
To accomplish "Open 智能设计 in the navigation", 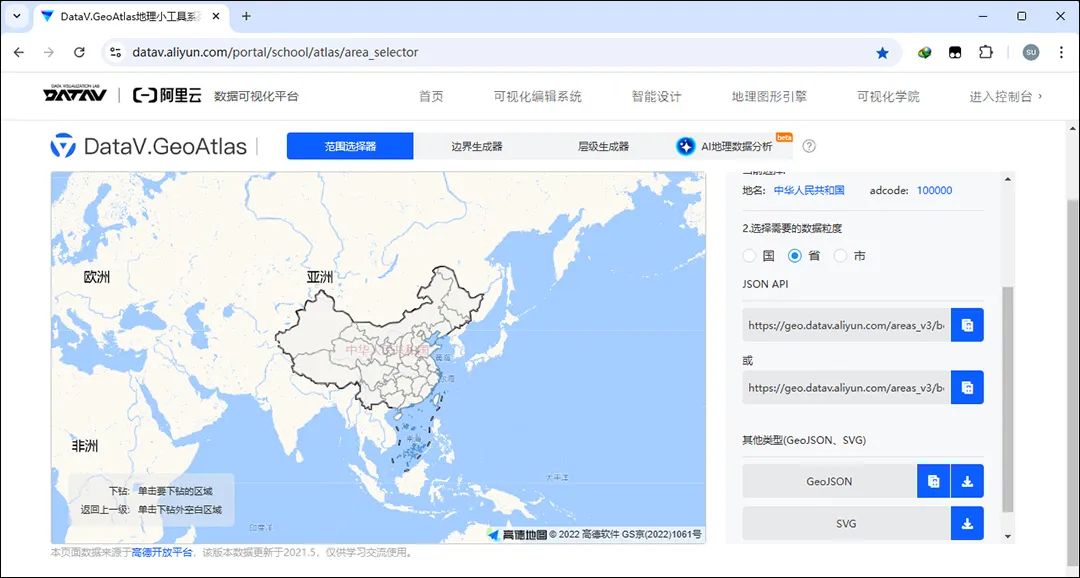I will (656, 96).
